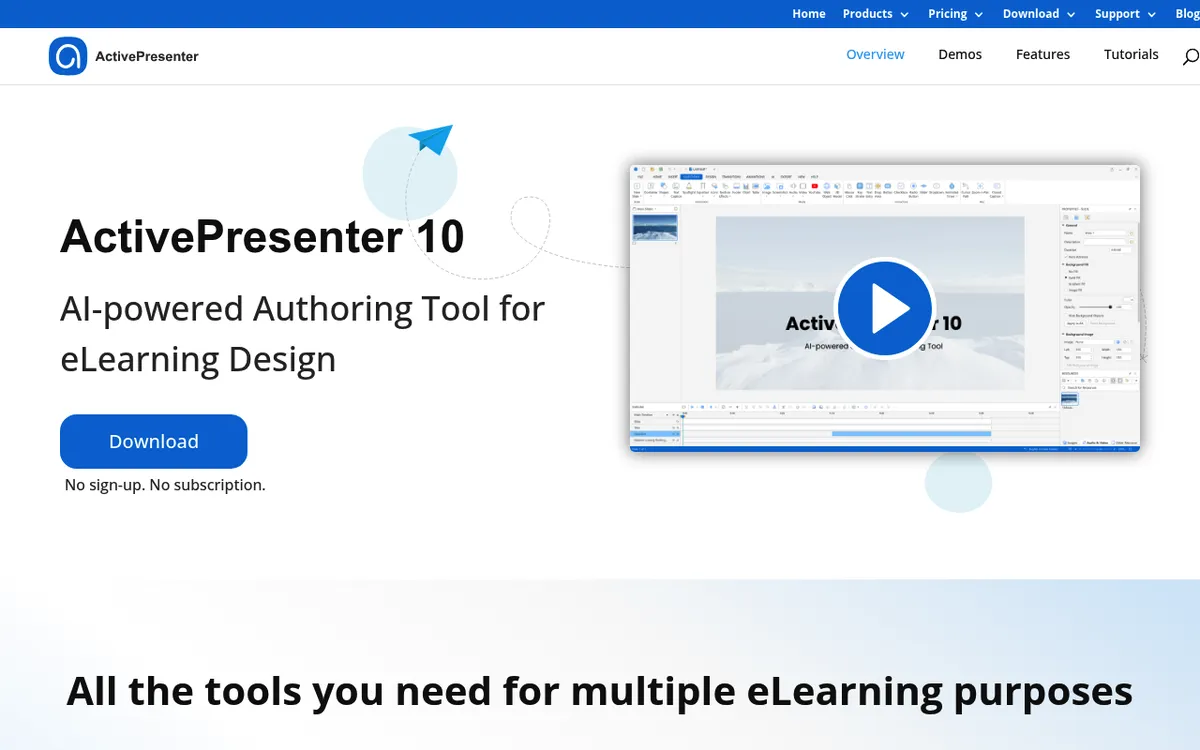The height and width of the screenshot is (750, 1200).
Task: Select the Overview tab
Action: point(875,55)
